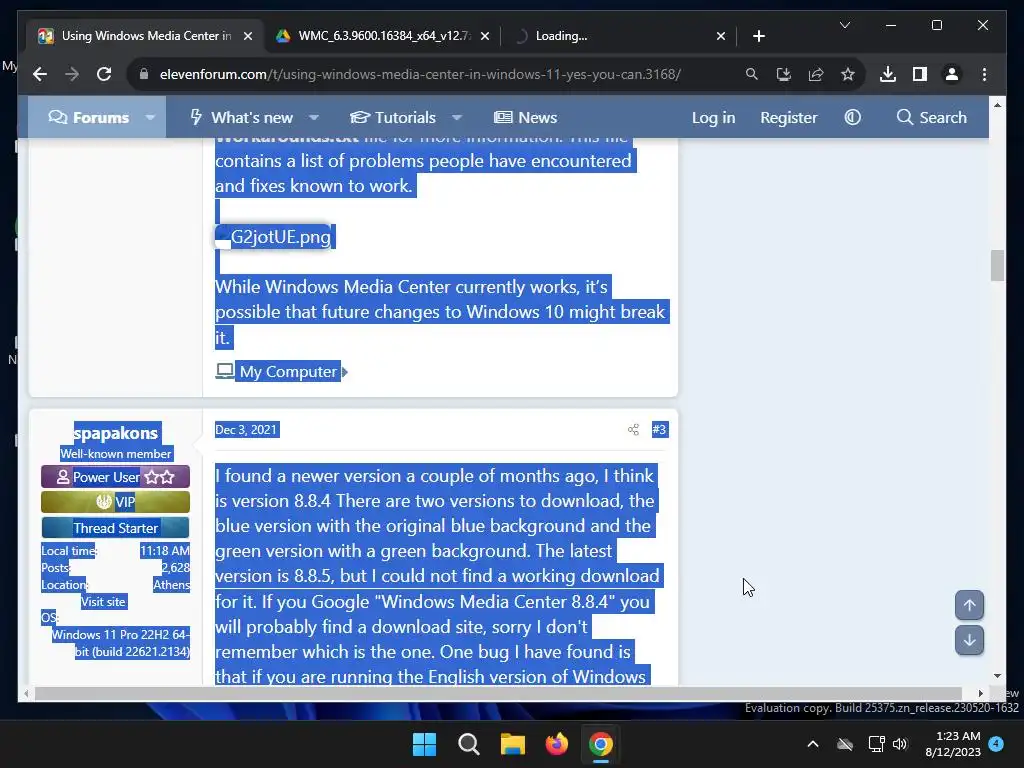The width and height of the screenshot is (1024, 768).
Task: Open What's new in the forum nav
Action: (242, 118)
